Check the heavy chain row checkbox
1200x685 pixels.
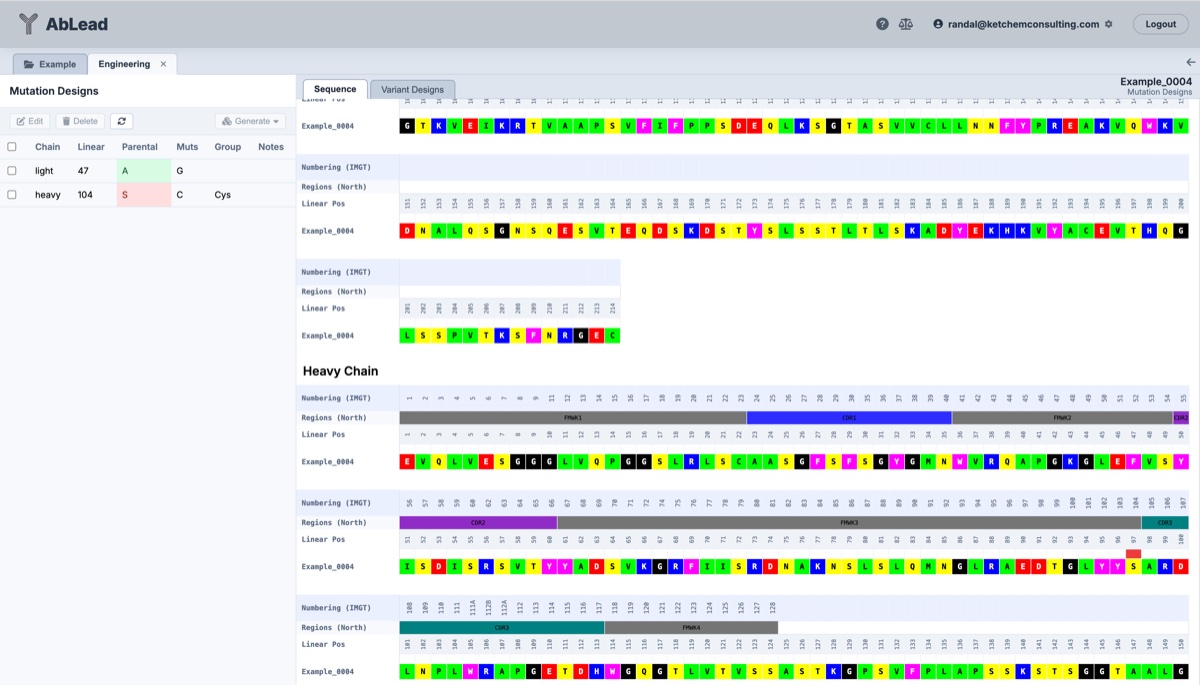pos(12,195)
